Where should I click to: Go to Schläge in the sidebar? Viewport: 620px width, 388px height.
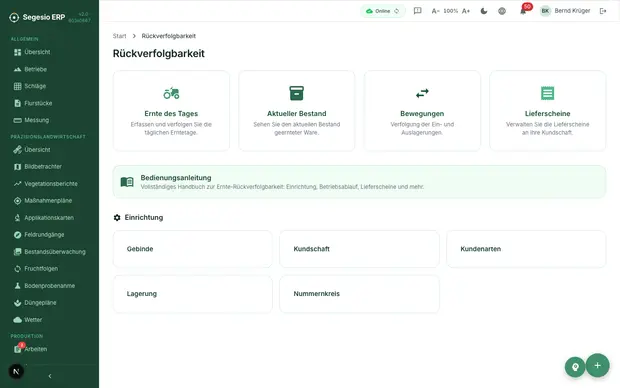[x=30, y=86]
